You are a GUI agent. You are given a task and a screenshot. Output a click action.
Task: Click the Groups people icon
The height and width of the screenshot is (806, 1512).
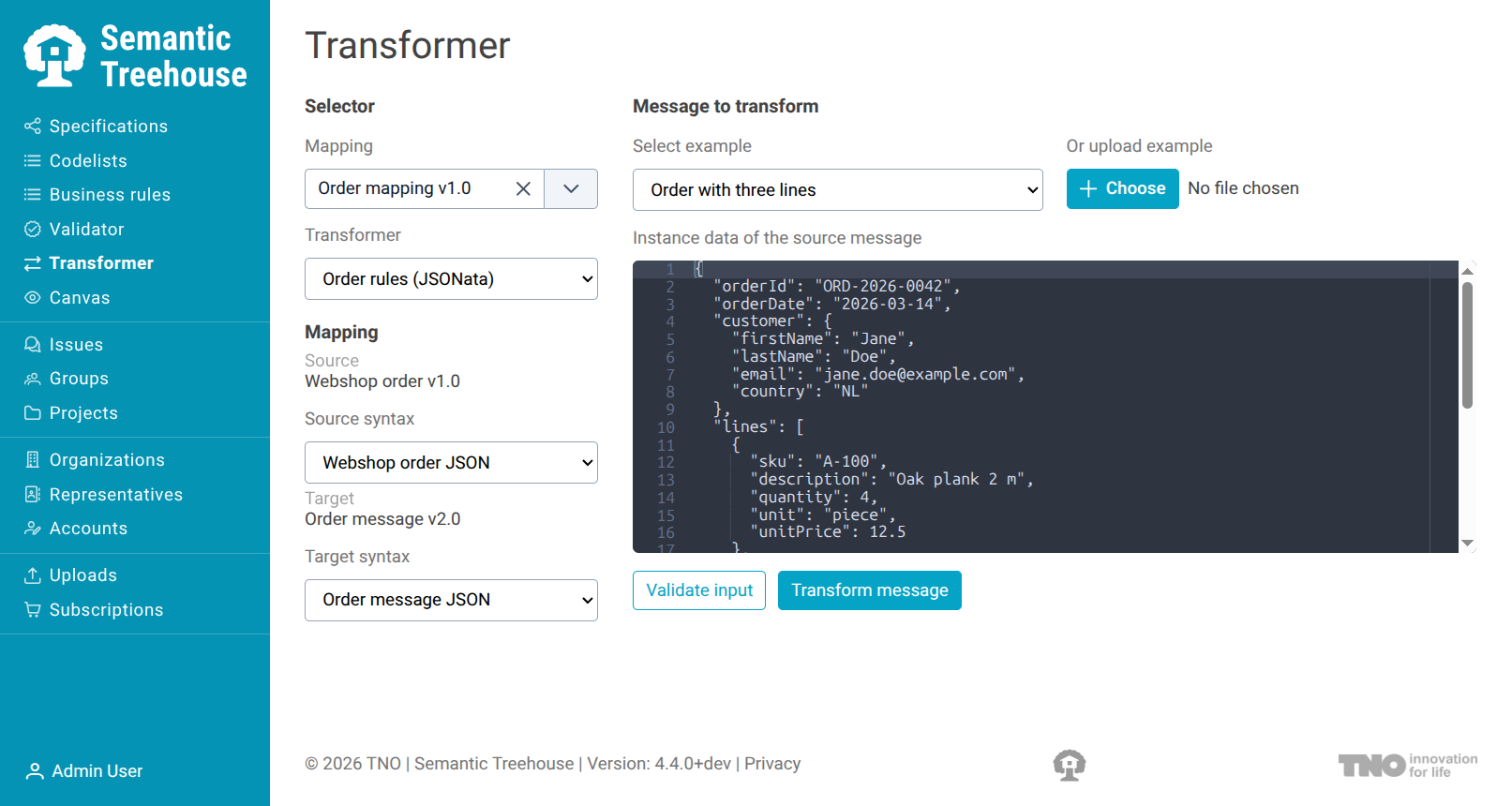tap(33, 379)
